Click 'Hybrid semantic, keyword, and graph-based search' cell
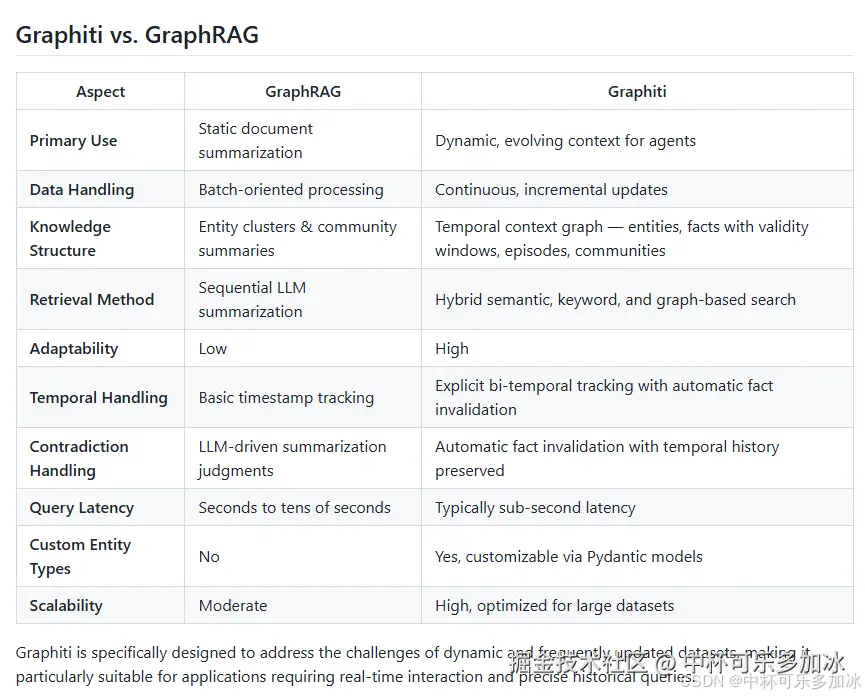This screenshot has width=865, height=696. [x=615, y=299]
